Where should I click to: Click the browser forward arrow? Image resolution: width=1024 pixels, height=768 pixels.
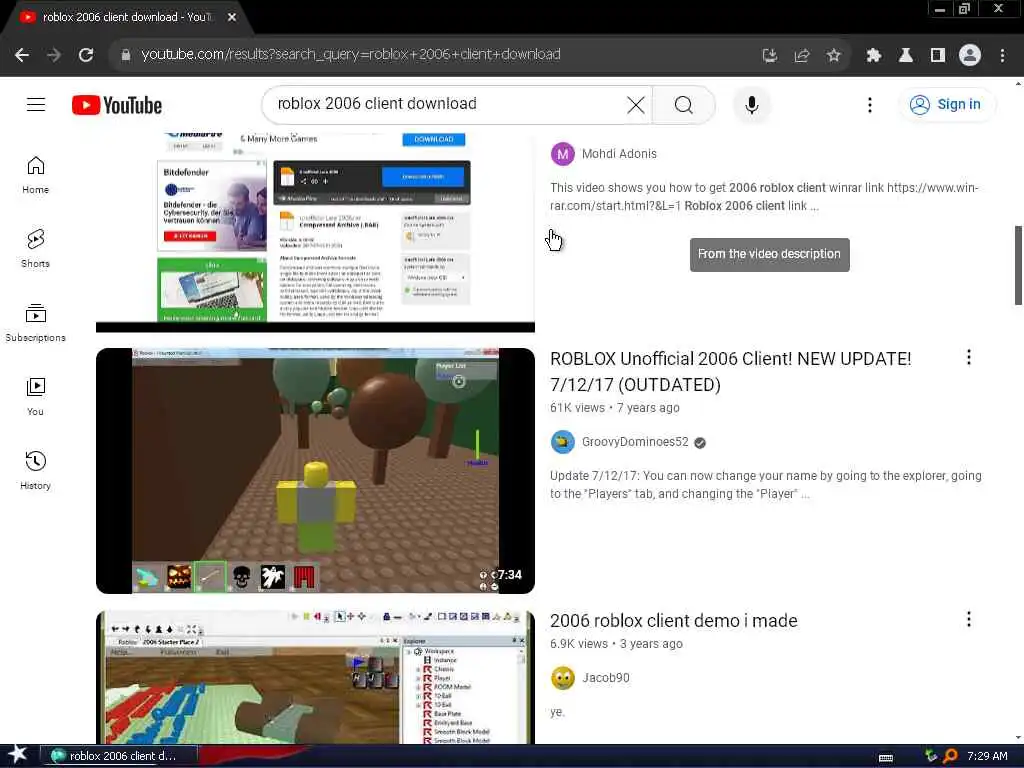(54, 55)
